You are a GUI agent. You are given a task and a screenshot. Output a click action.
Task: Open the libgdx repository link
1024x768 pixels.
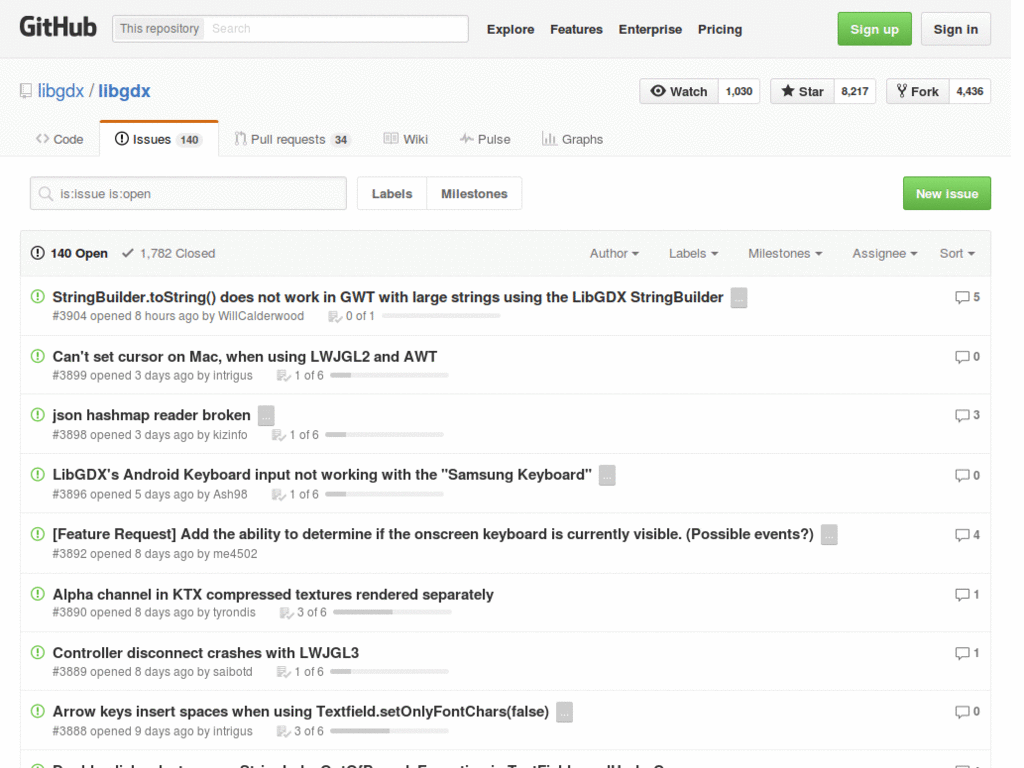click(124, 90)
